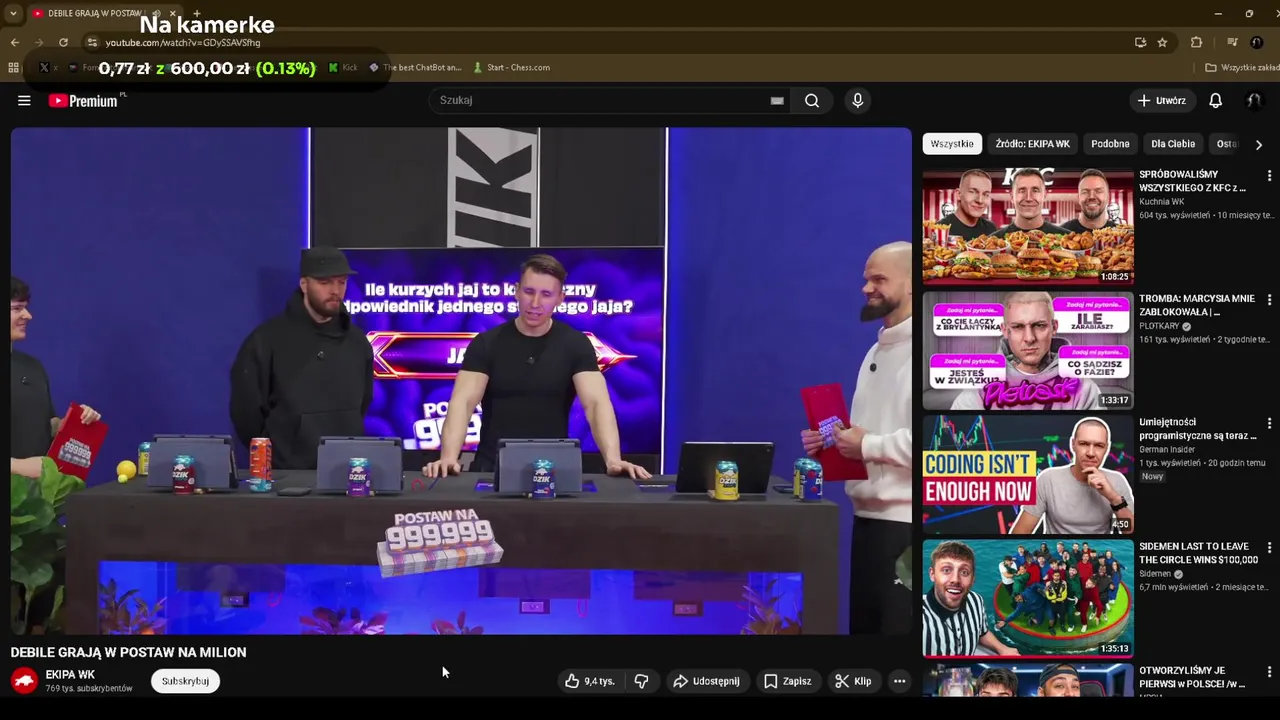Show next filter chips with arrow

(x=1258, y=144)
